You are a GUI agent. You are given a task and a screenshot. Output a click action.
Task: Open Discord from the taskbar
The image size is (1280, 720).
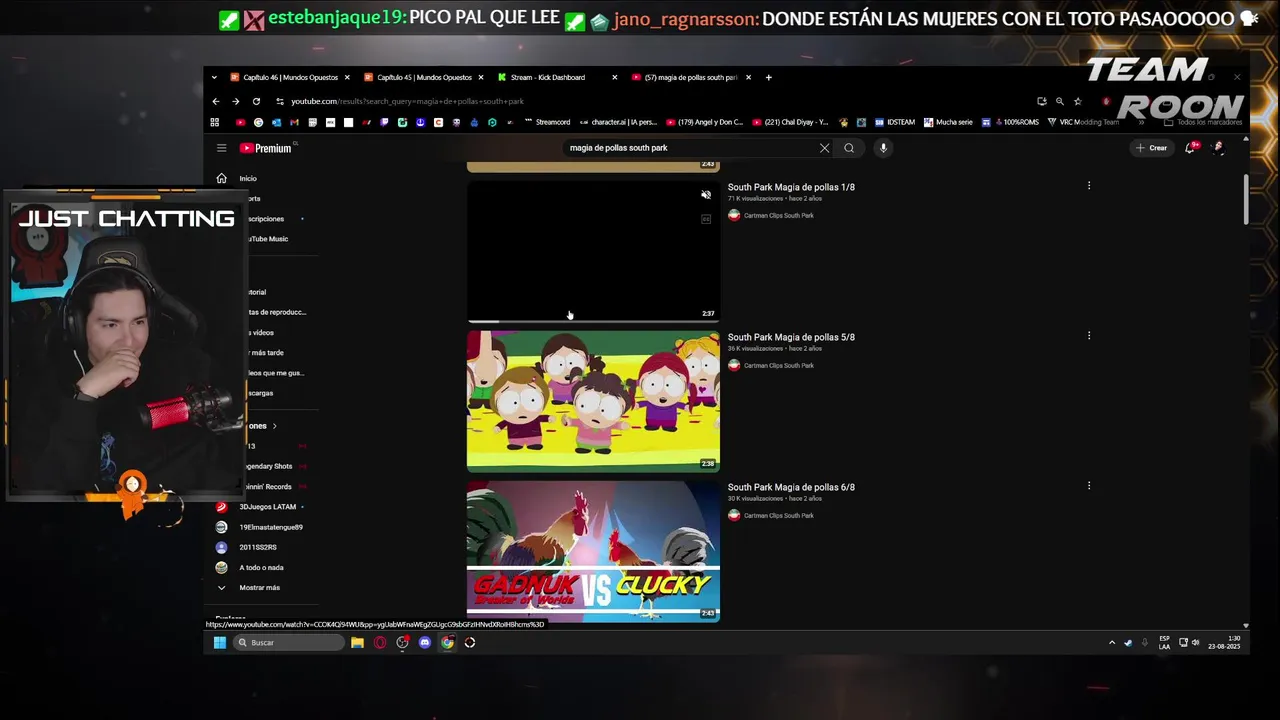pos(425,643)
